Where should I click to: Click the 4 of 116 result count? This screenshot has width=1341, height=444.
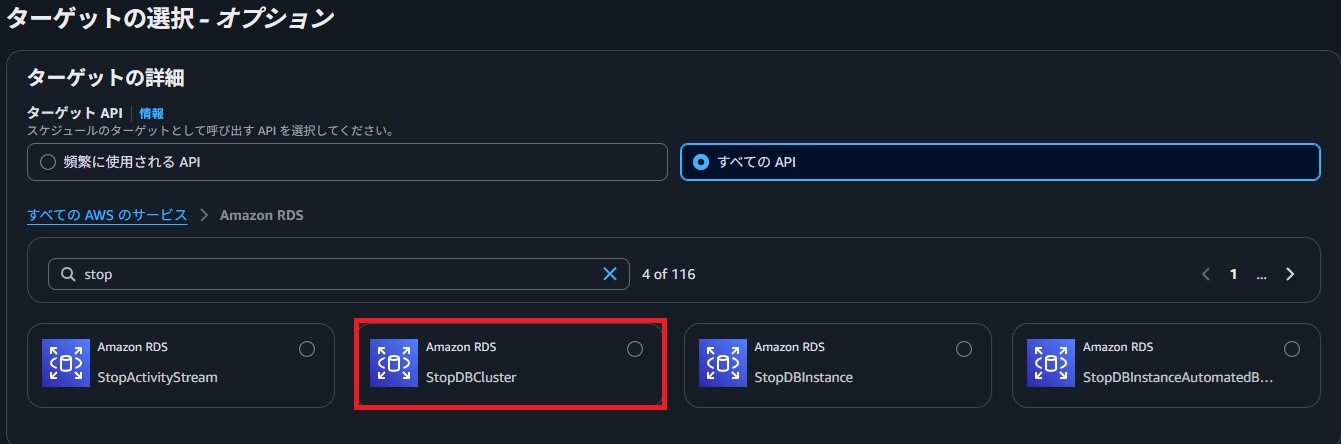[x=668, y=274]
